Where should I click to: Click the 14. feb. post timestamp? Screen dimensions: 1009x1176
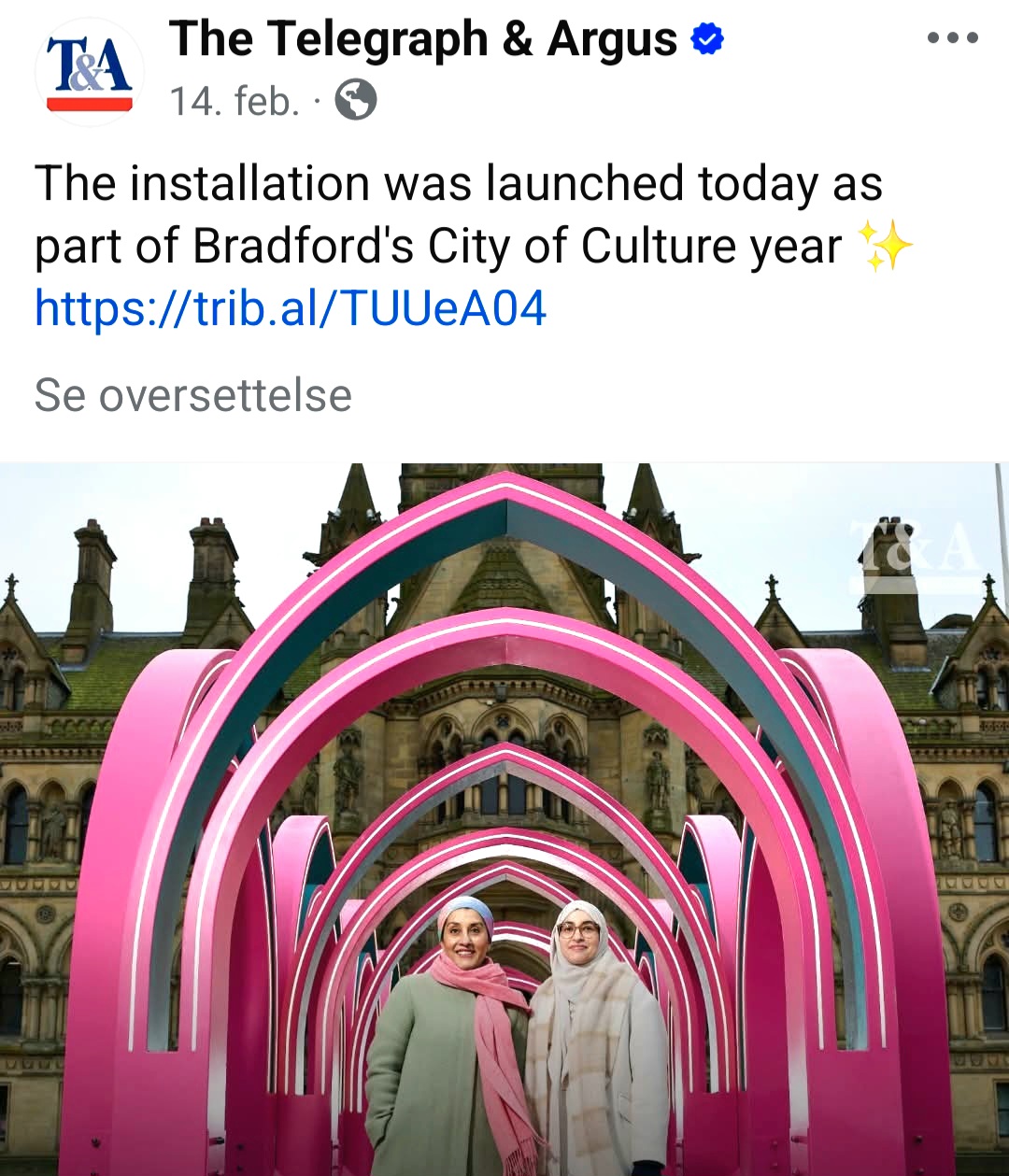pyautogui.click(x=234, y=101)
